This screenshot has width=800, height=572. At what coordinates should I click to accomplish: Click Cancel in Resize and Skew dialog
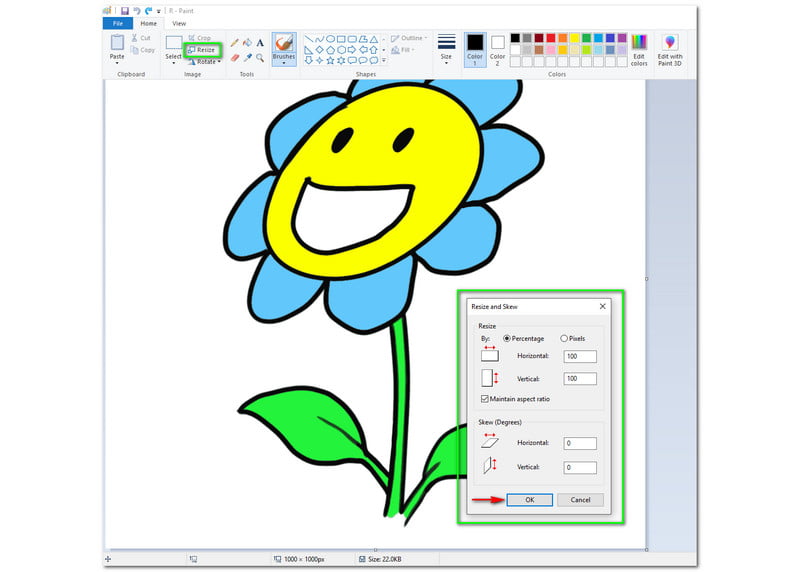pyautogui.click(x=580, y=499)
